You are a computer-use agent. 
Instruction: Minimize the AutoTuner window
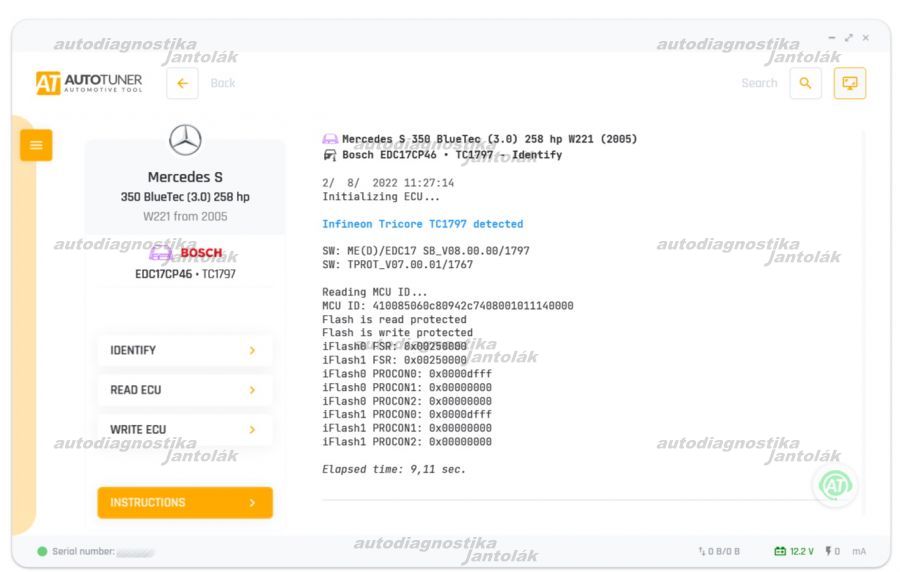(832, 37)
